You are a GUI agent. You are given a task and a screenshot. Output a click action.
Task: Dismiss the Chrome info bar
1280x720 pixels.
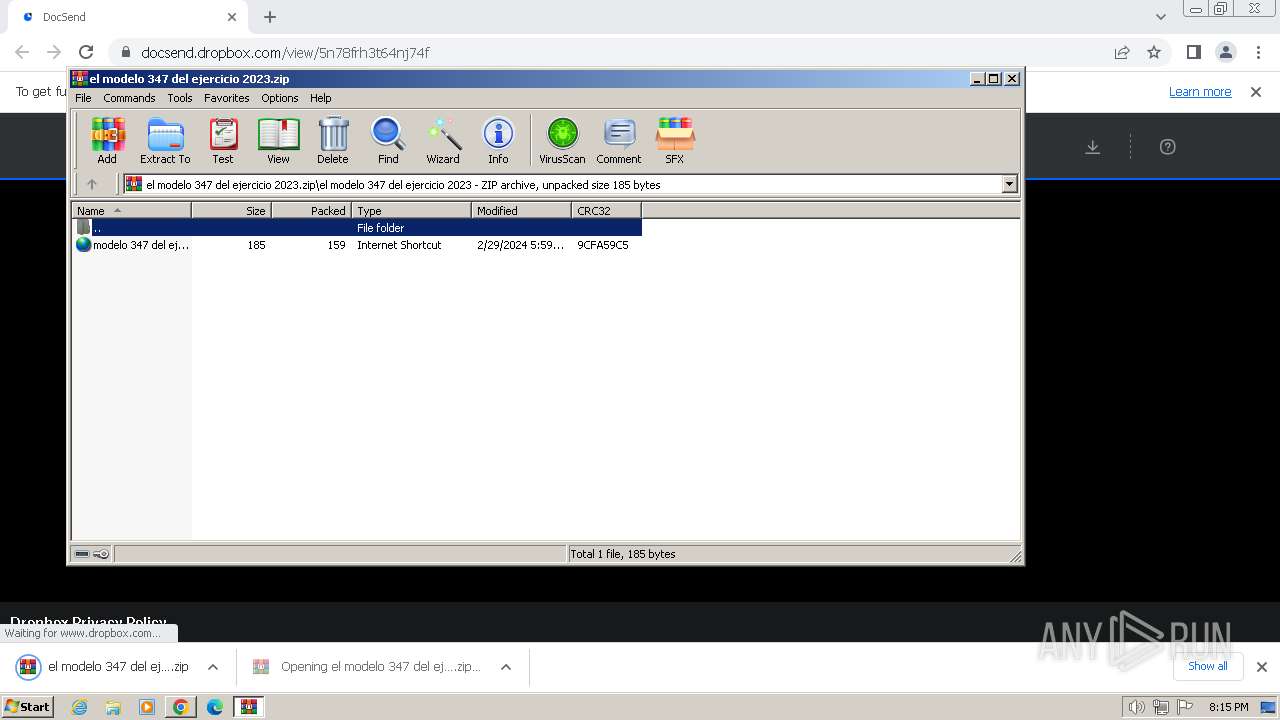pyautogui.click(x=1256, y=91)
